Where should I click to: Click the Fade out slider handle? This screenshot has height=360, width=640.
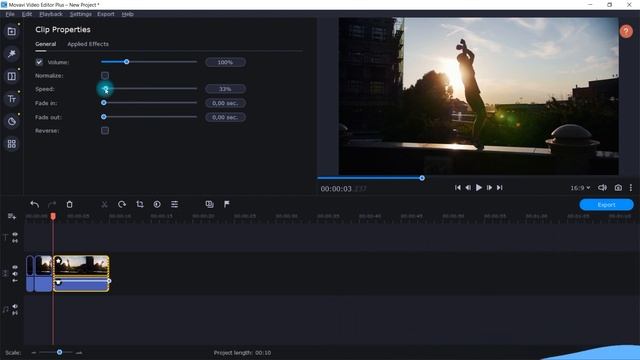click(x=104, y=117)
